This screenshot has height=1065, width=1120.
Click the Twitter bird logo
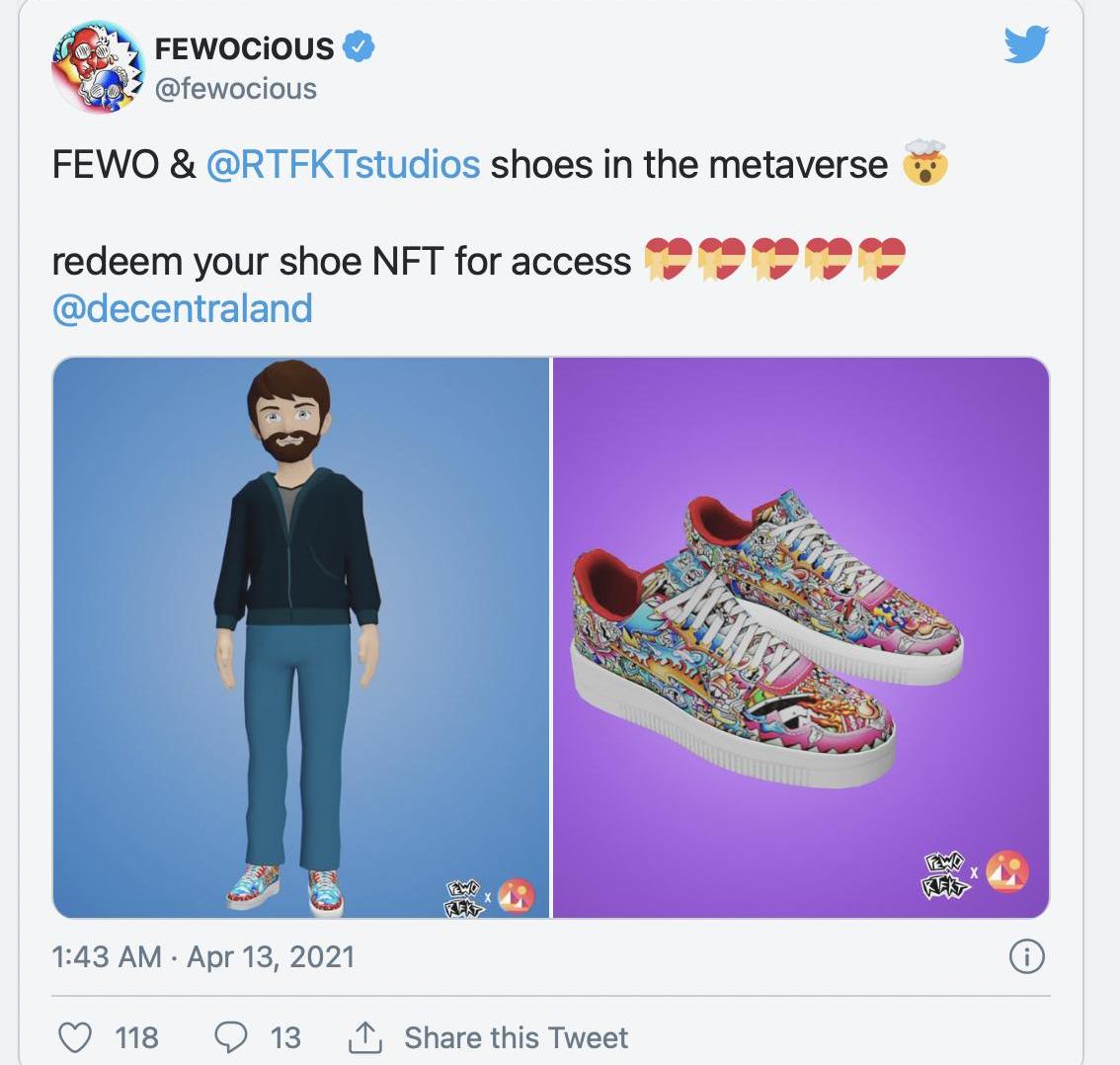pos(1026,44)
